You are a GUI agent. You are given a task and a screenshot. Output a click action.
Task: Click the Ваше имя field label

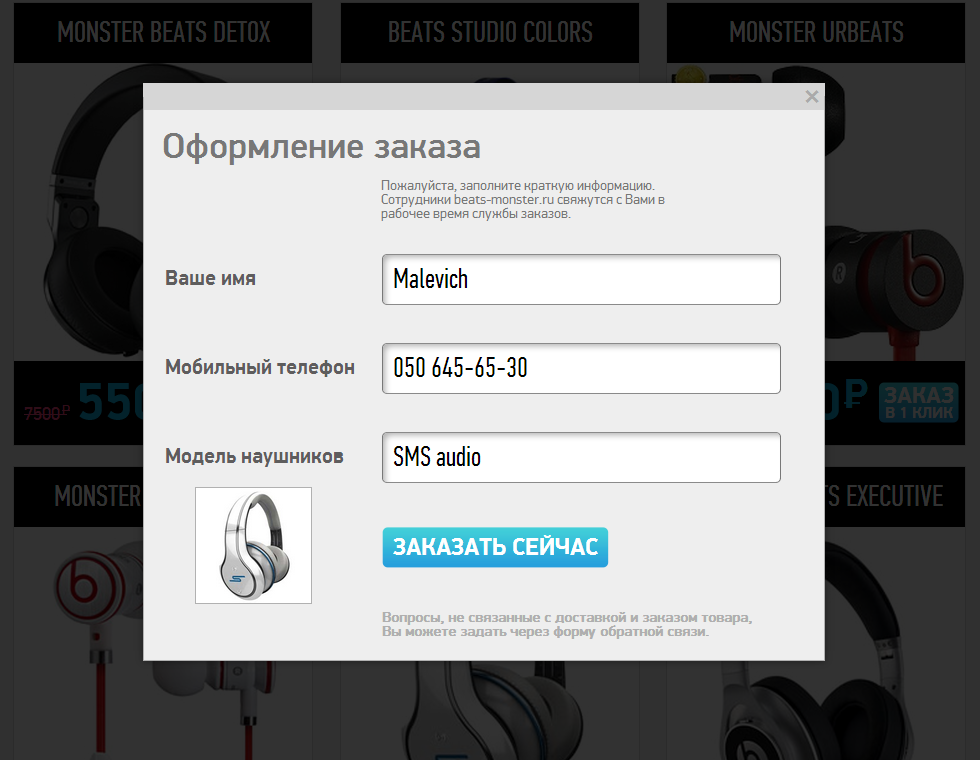click(210, 278)
